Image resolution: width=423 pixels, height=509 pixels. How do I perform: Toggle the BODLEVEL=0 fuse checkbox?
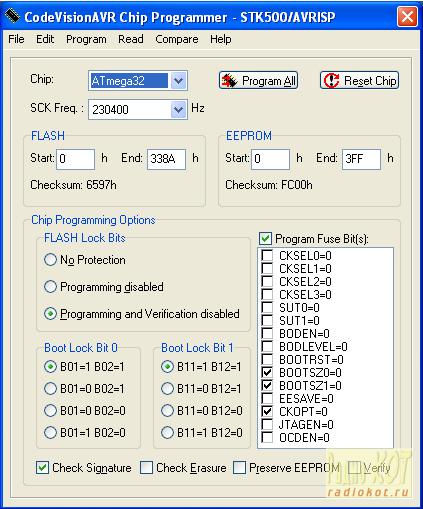click(267, 346)
